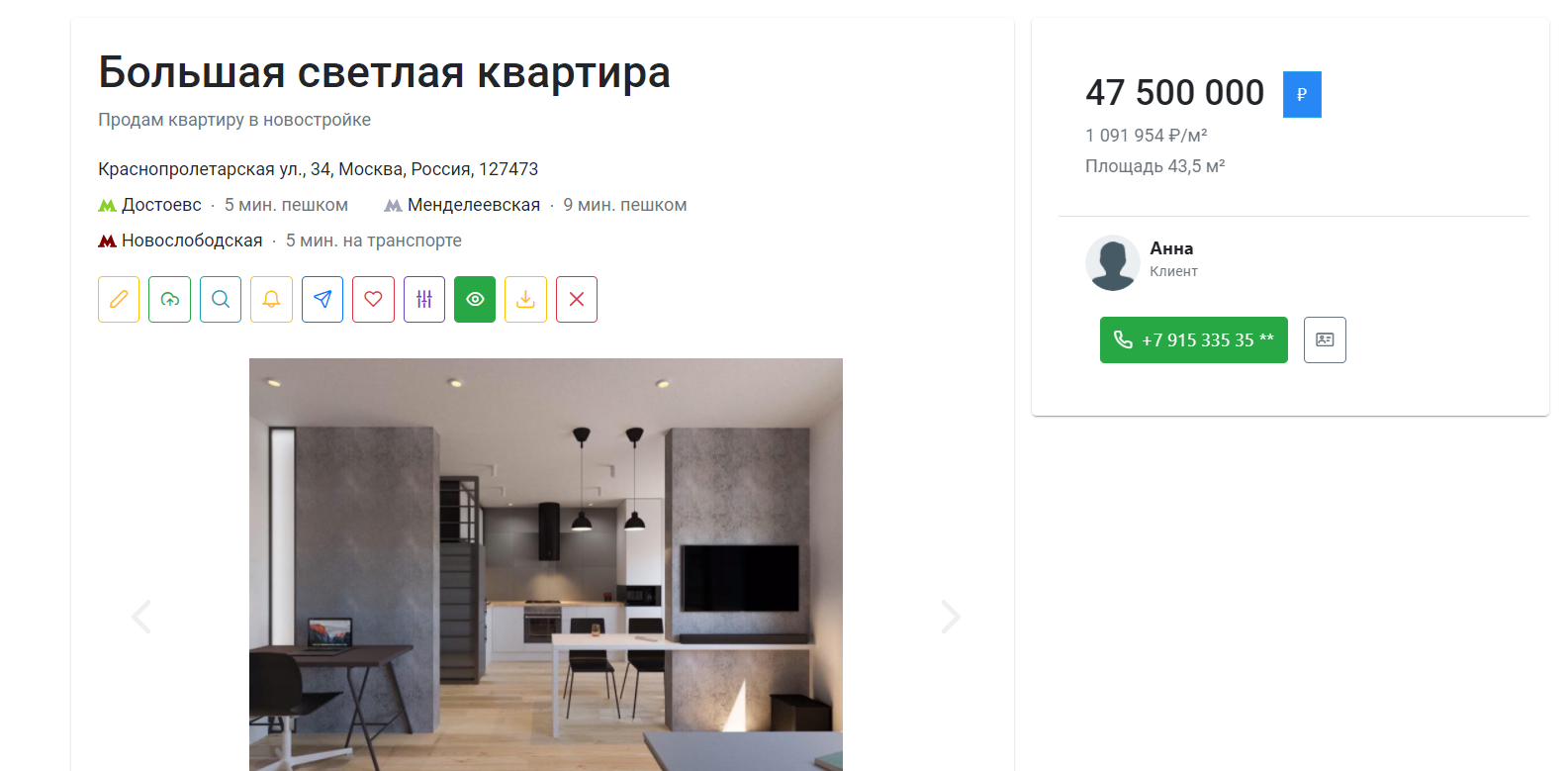The width and height of the screenshot is (1568, 771).
Task: Show previous photo with left chevron
Action: (141, 617)
